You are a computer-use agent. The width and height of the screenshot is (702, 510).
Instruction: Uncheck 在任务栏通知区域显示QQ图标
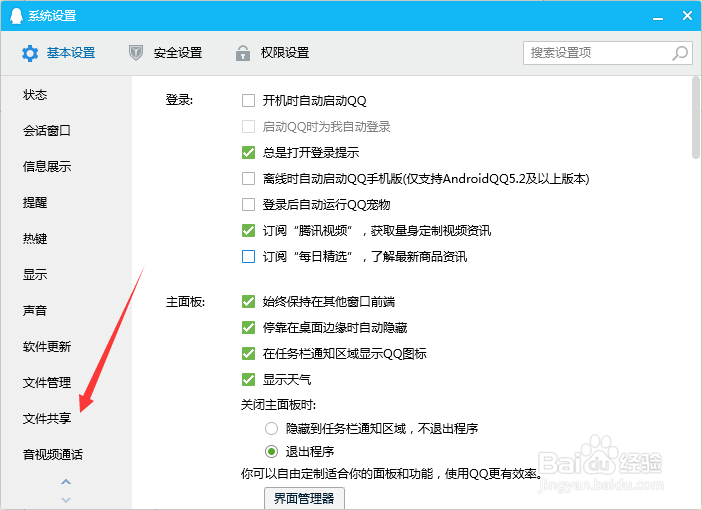[x=248, y=353]
